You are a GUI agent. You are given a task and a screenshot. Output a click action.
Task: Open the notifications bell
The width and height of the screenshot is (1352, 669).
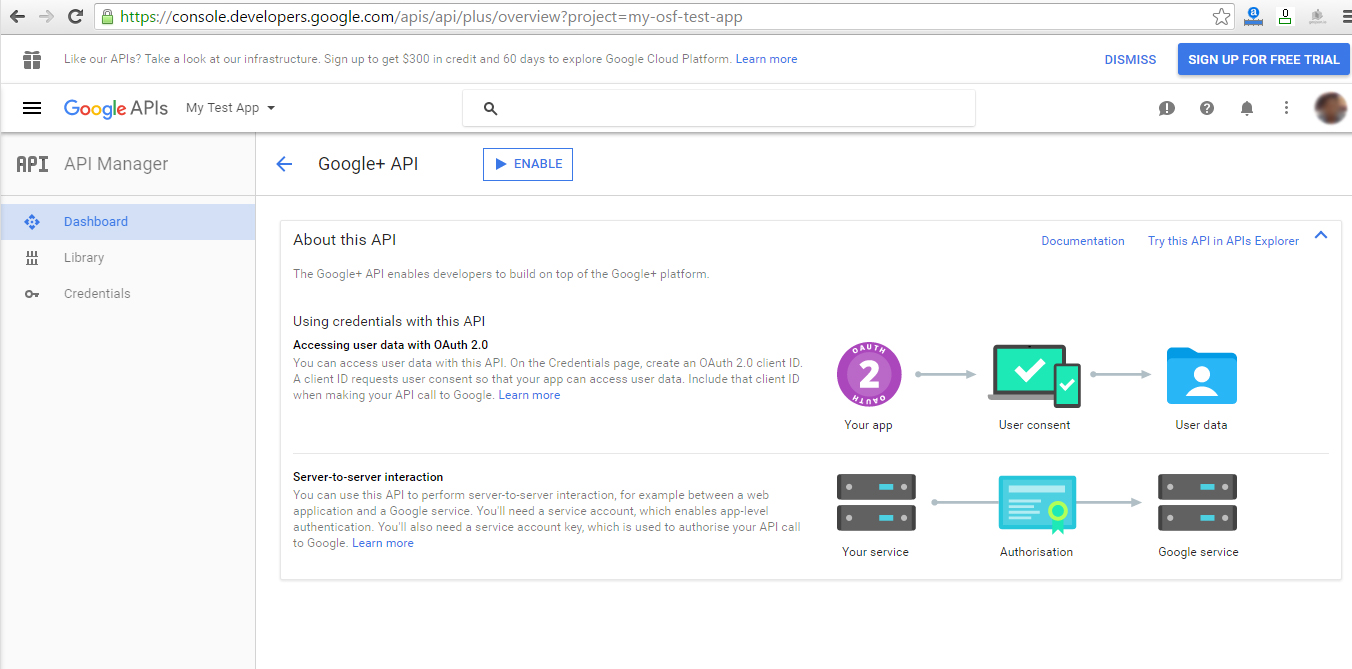tap(1247, 108)
